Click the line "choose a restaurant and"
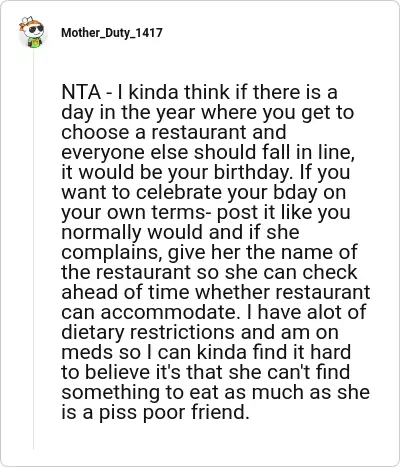Image resolution: width=400 pixels, height=467 pixels. coord(174,132)
